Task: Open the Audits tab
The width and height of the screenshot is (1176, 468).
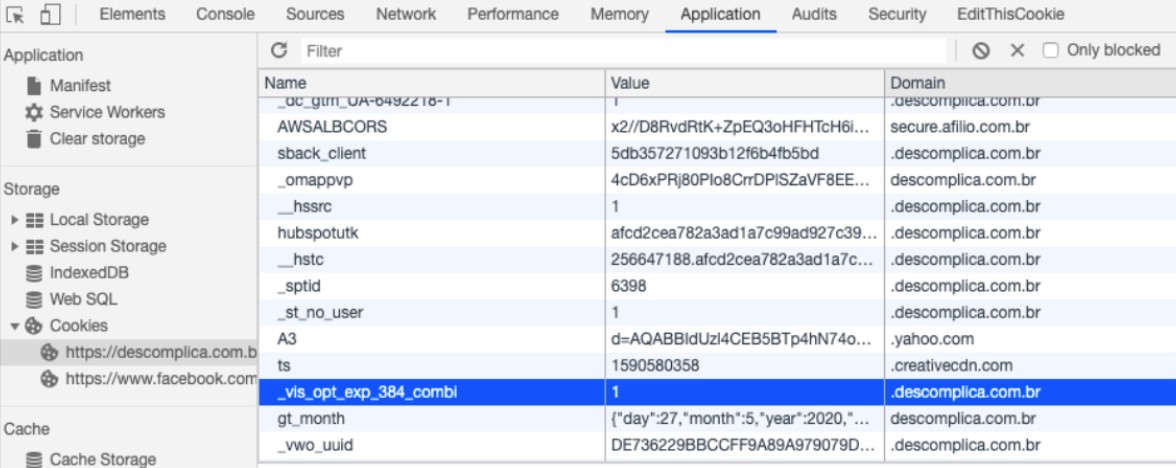Action: point(814,14)
